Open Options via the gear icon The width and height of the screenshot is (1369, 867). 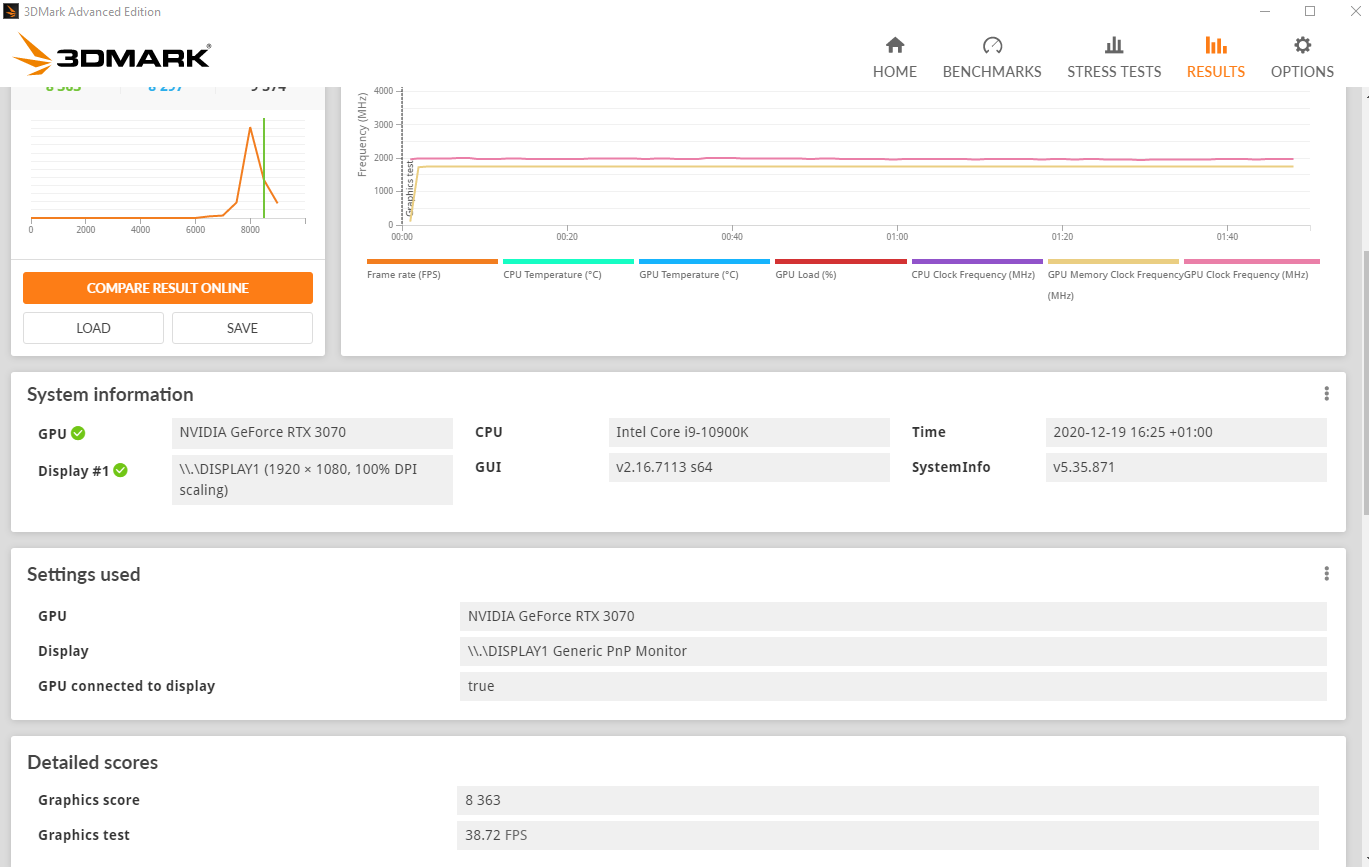pos(1302,46)
